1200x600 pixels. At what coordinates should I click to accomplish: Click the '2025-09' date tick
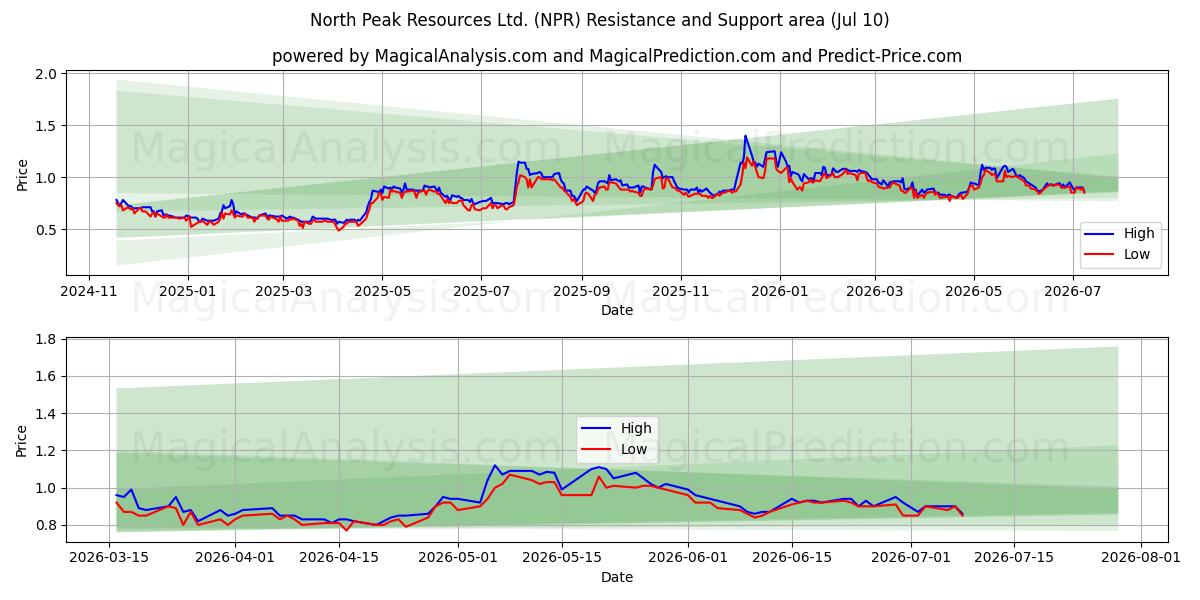(582, 291)
